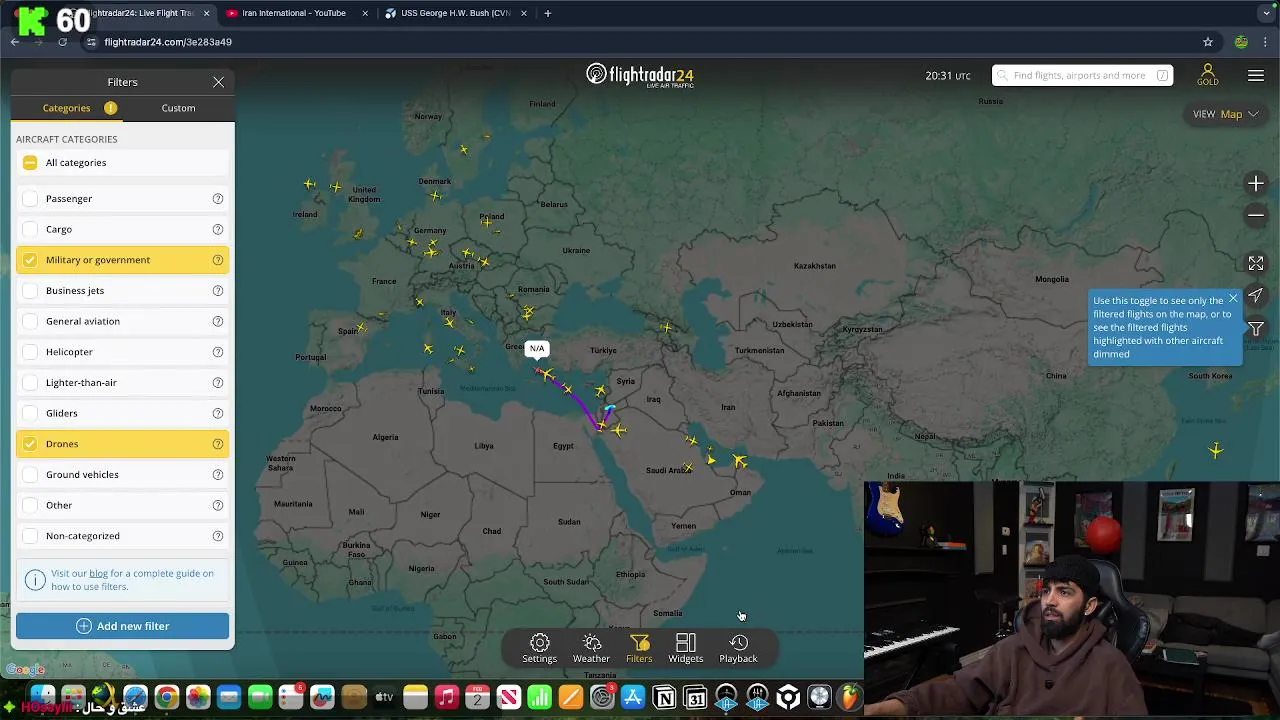The height and width of the screenshot is (720, 1280).
Task: Show help for Cargo category
Action: point(217,229)
